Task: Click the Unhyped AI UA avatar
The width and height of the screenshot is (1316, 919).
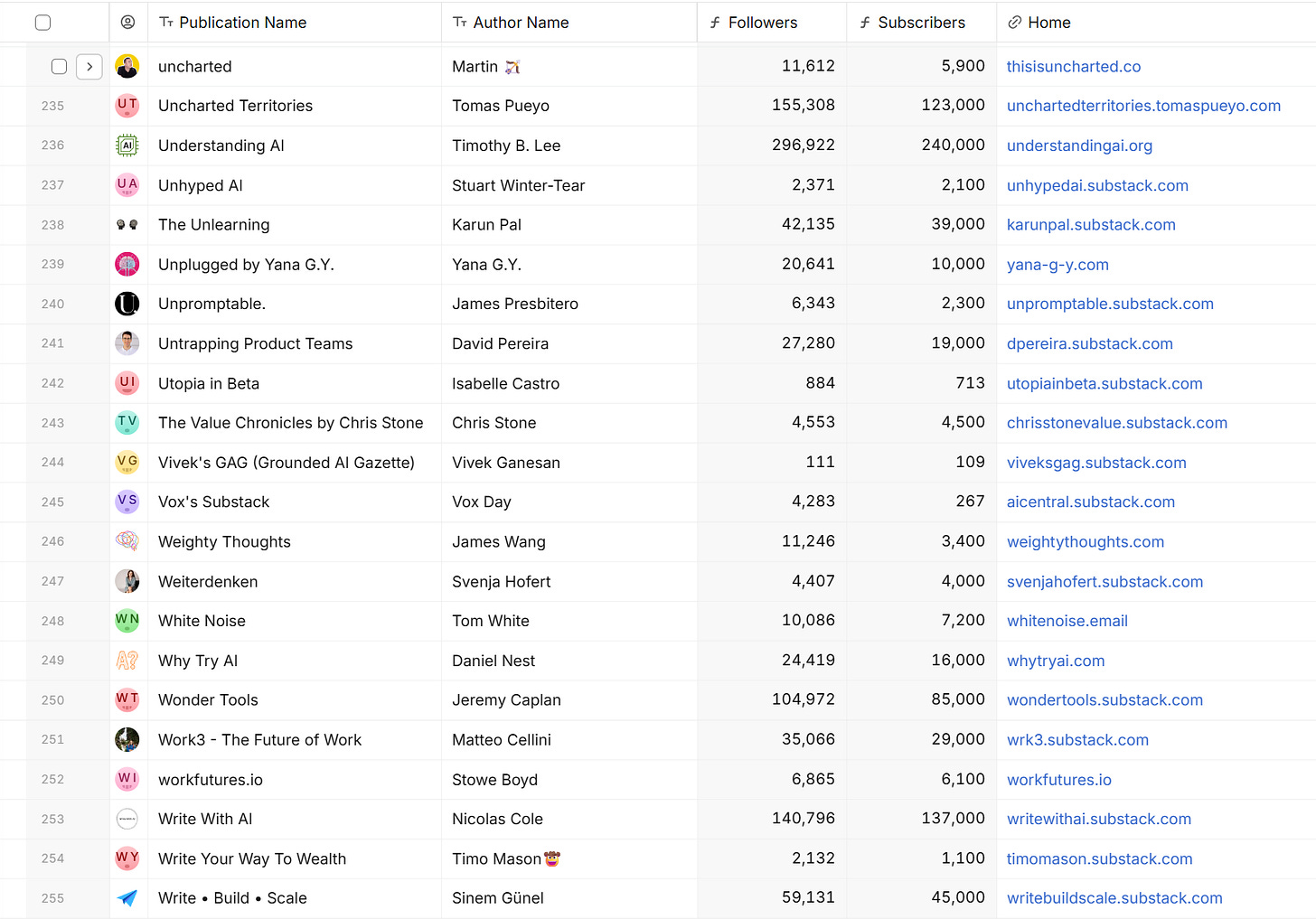Action: [127, 185]
